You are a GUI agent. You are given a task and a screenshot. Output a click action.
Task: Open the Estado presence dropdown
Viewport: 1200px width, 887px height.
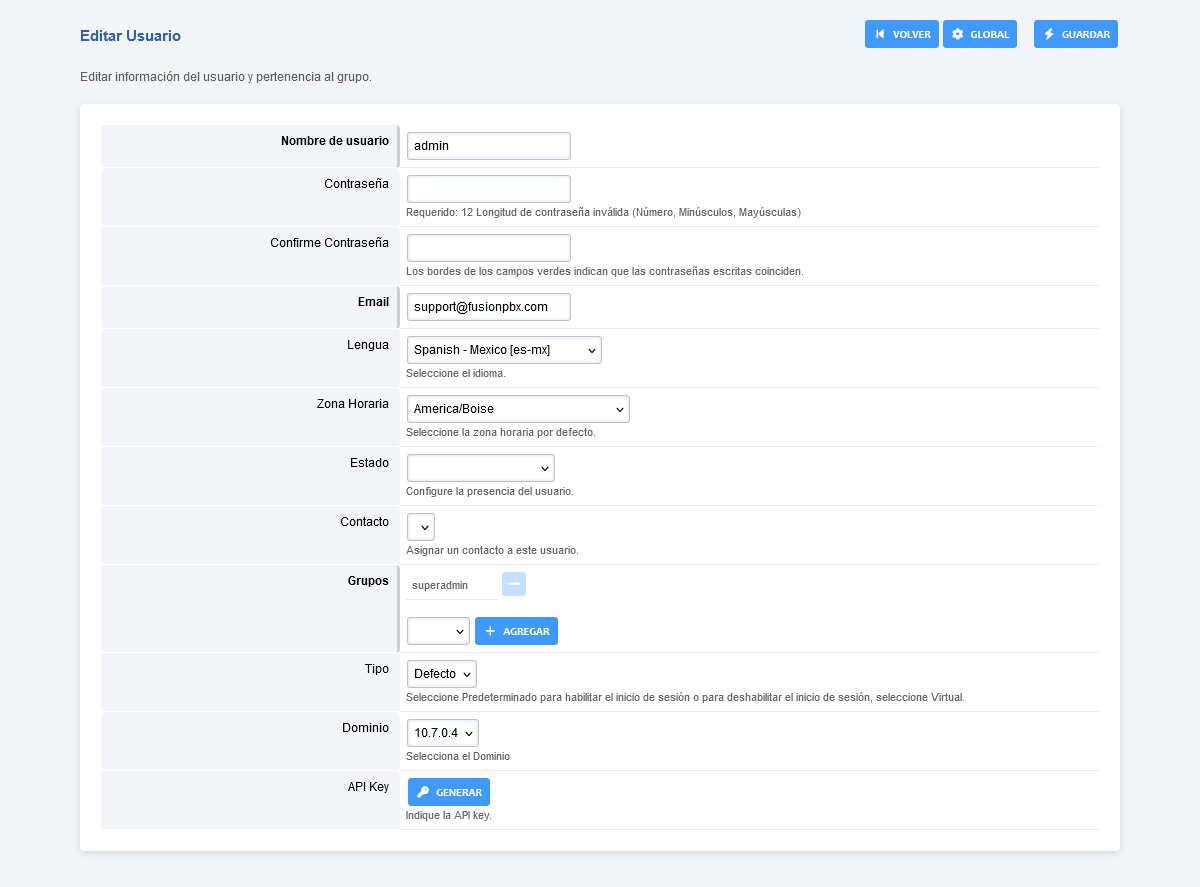pos(480,468)
